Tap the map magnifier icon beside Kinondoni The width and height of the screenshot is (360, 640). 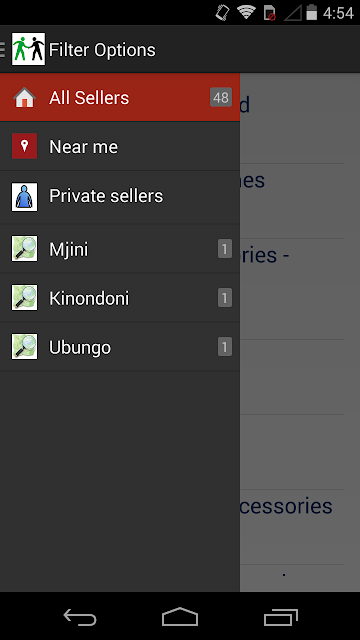point(24,298)
